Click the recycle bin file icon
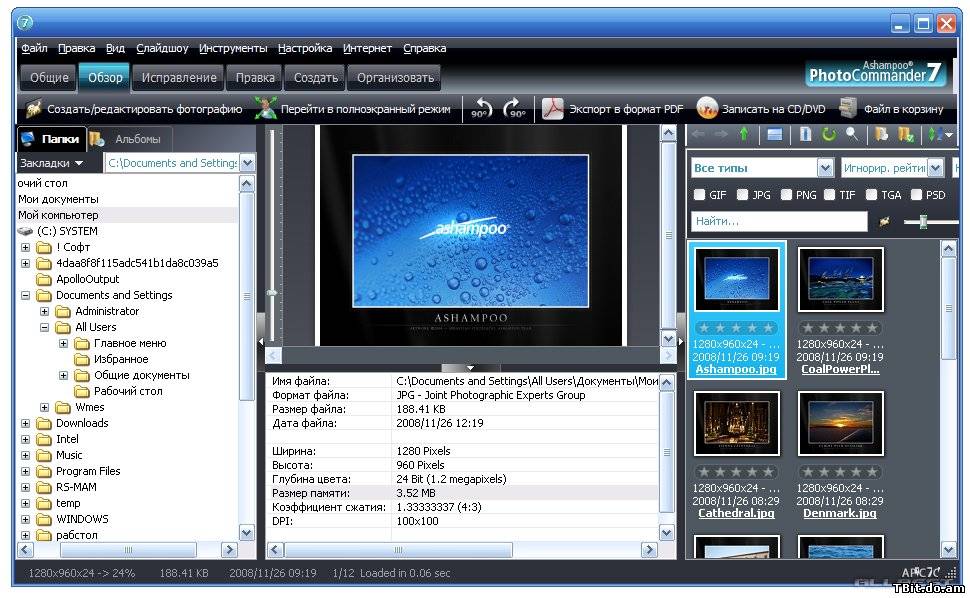The height and width of the screenshot is (598, 970). point(848,109)
